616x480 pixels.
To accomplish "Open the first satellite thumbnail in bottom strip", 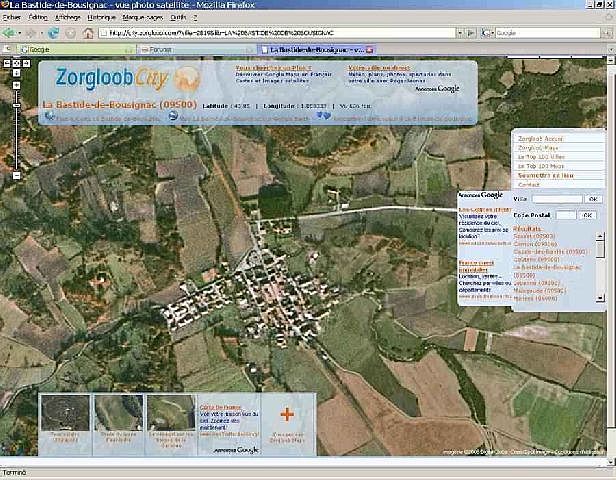I will click(65, 413).
